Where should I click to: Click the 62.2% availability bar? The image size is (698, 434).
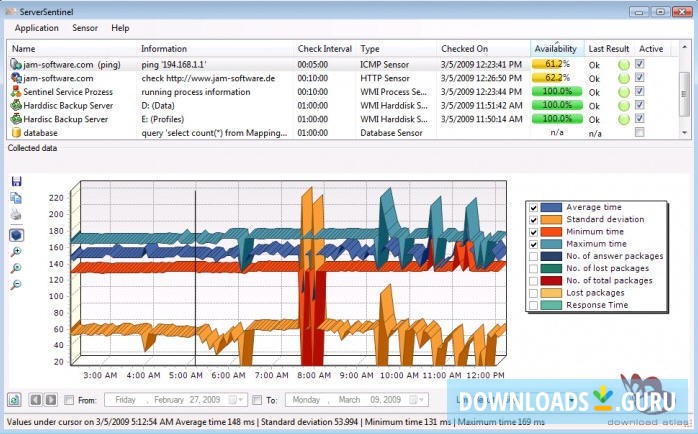tap(557, 78)
